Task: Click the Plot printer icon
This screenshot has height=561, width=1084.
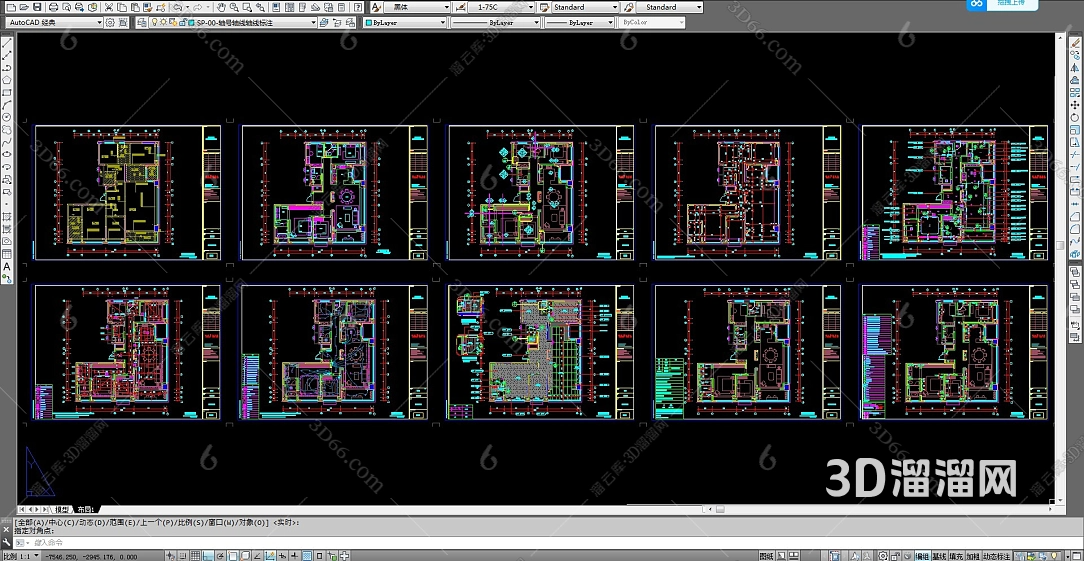Action: click(53, 7)
